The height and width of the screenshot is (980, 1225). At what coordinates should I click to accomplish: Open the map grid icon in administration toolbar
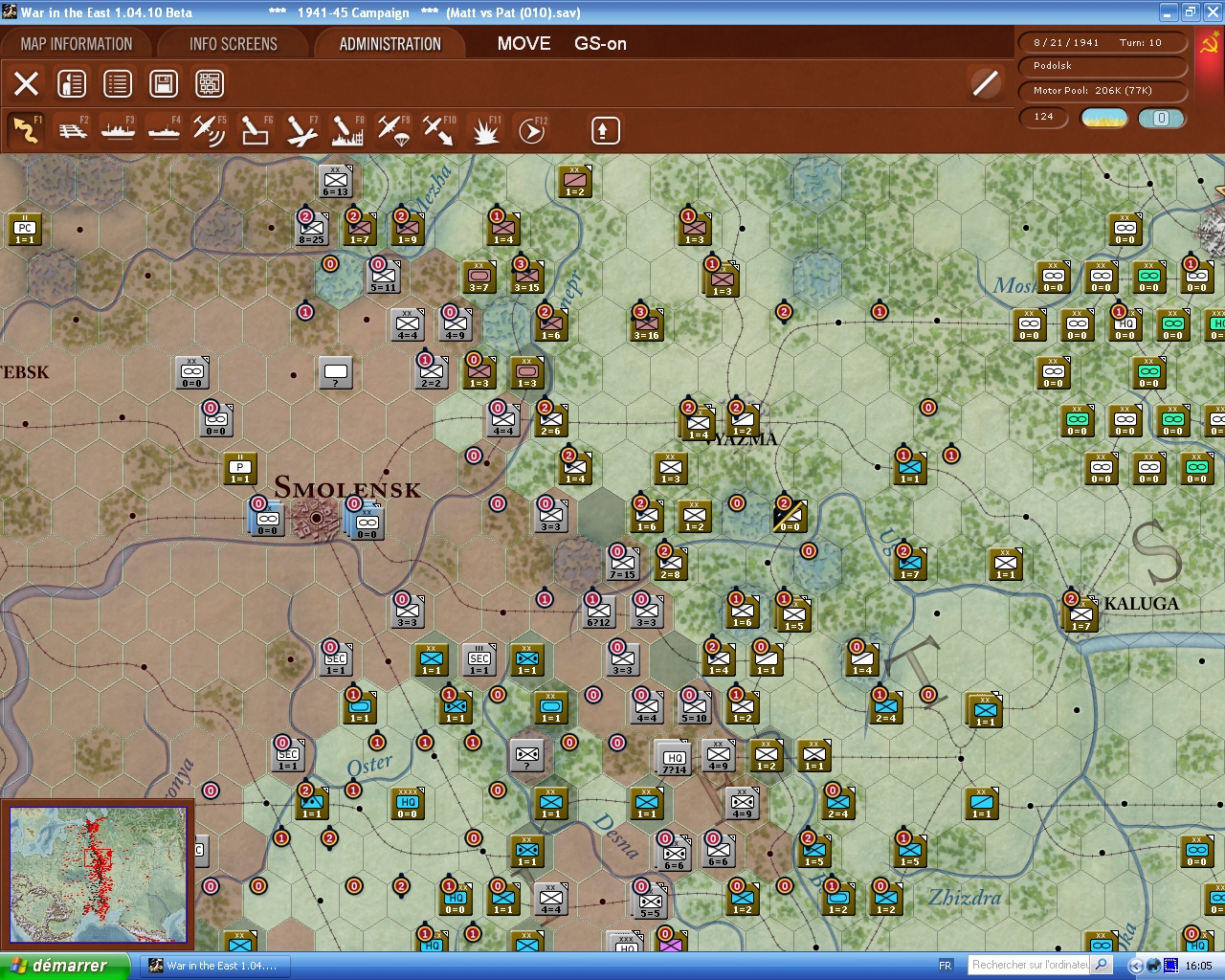coord(210,84)
